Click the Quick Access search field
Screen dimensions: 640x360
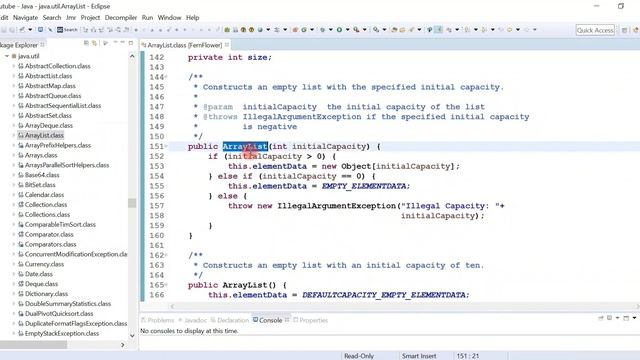pos(595,30)
